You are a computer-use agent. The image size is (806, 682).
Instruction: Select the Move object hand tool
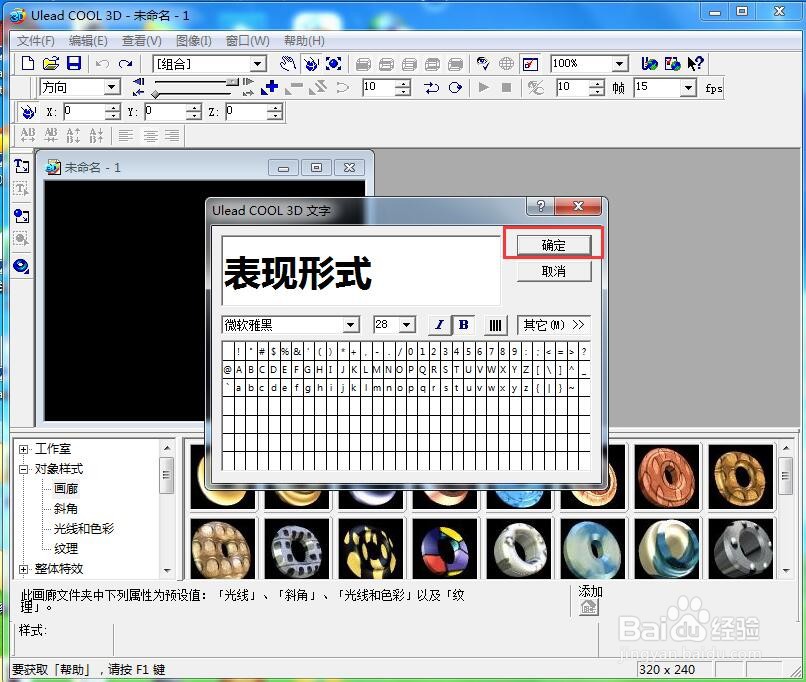click(288, 64)
